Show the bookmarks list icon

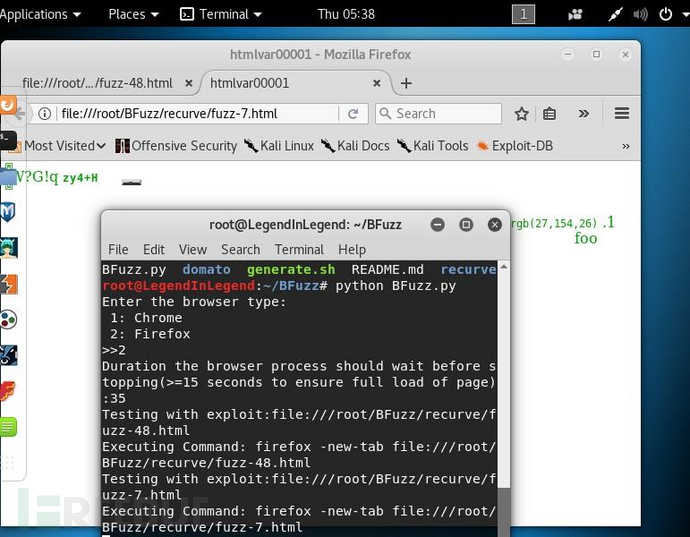(549, 114)
